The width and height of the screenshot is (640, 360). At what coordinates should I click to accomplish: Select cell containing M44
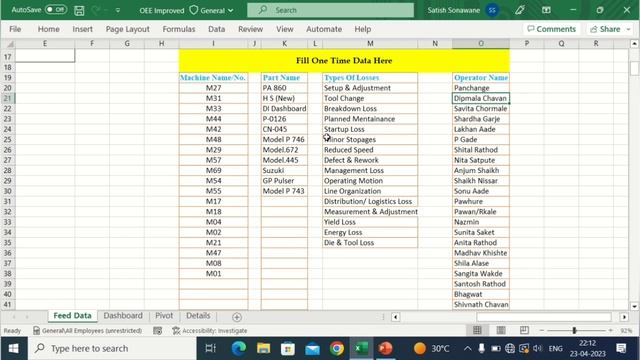pos(213,119)
